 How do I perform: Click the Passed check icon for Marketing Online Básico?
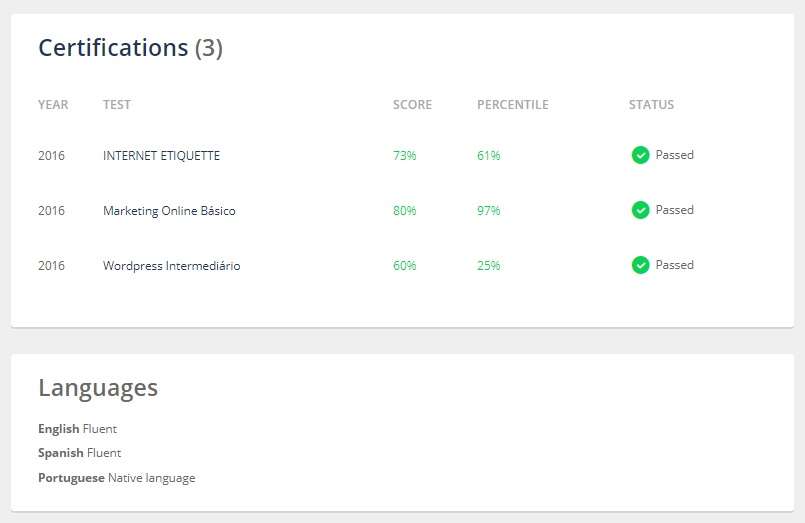click(640, 210)
